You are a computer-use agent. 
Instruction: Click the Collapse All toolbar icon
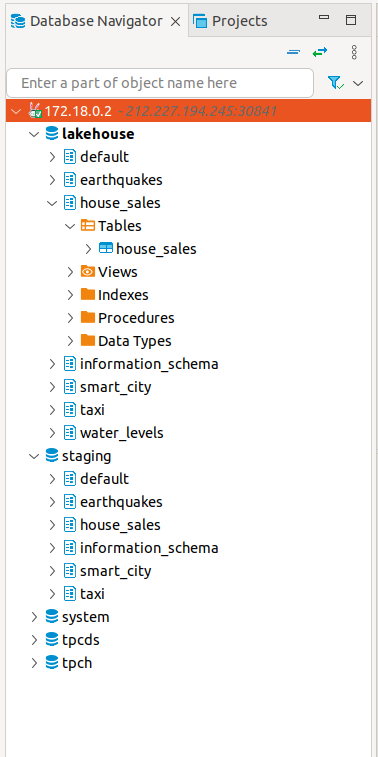pos(294,52)
